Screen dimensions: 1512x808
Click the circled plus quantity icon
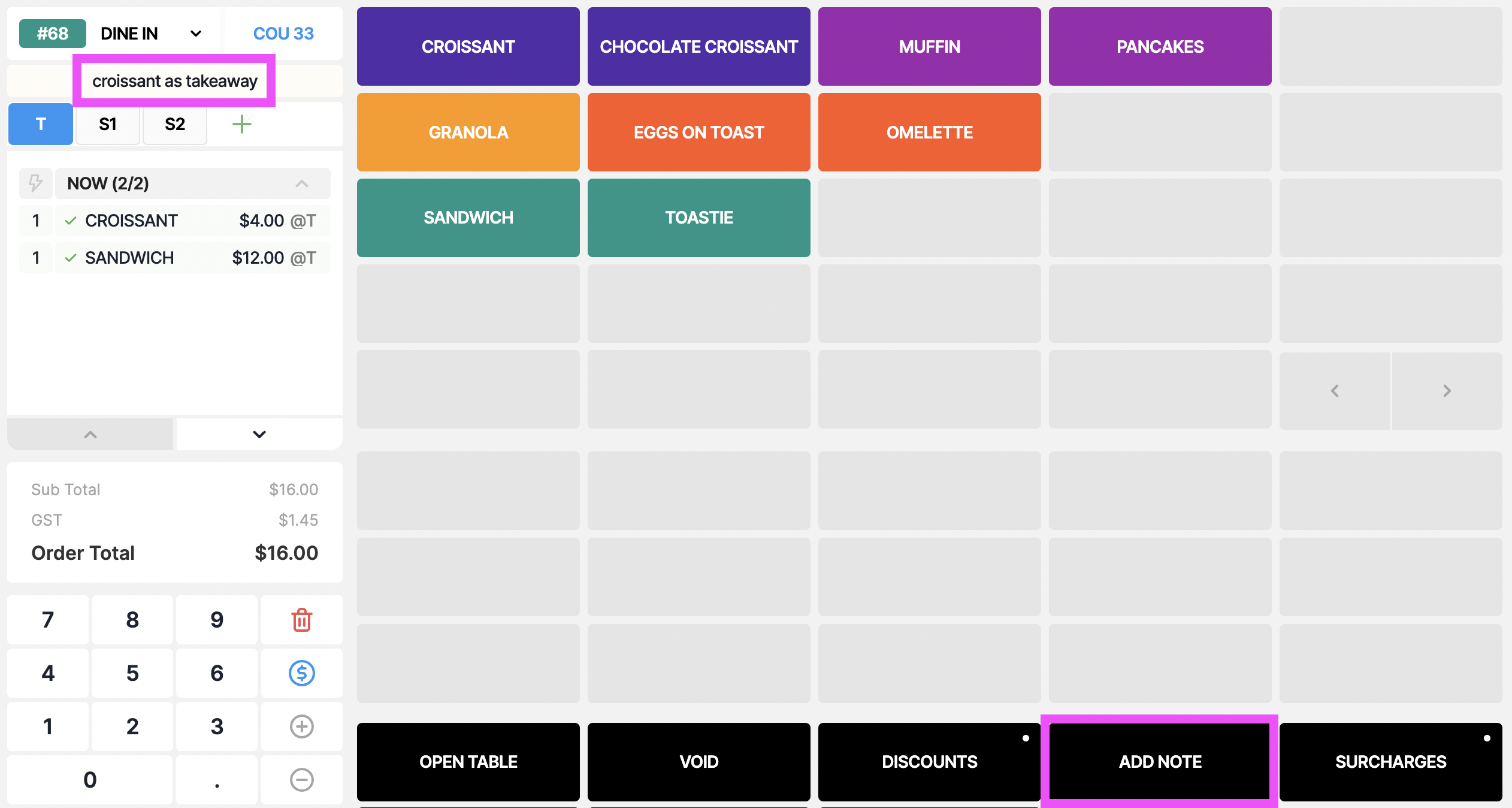(x=301, y=726)
